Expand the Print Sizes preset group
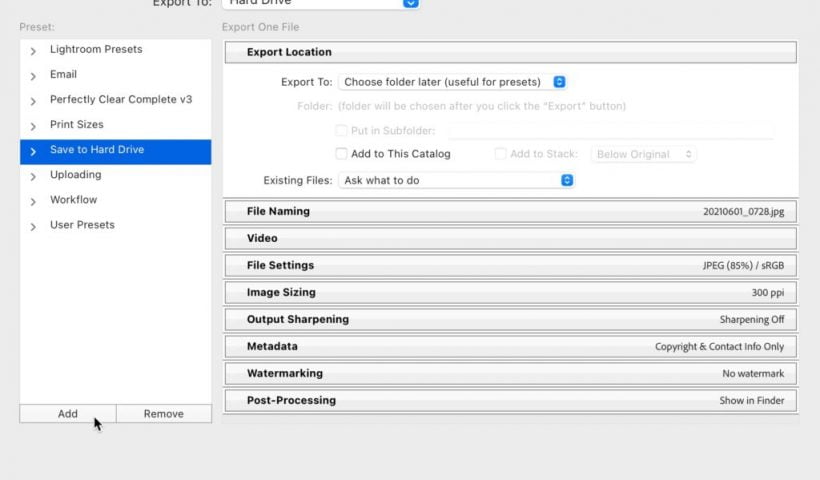The width and height of the screenshot is (820, 480). pos(34,125)
